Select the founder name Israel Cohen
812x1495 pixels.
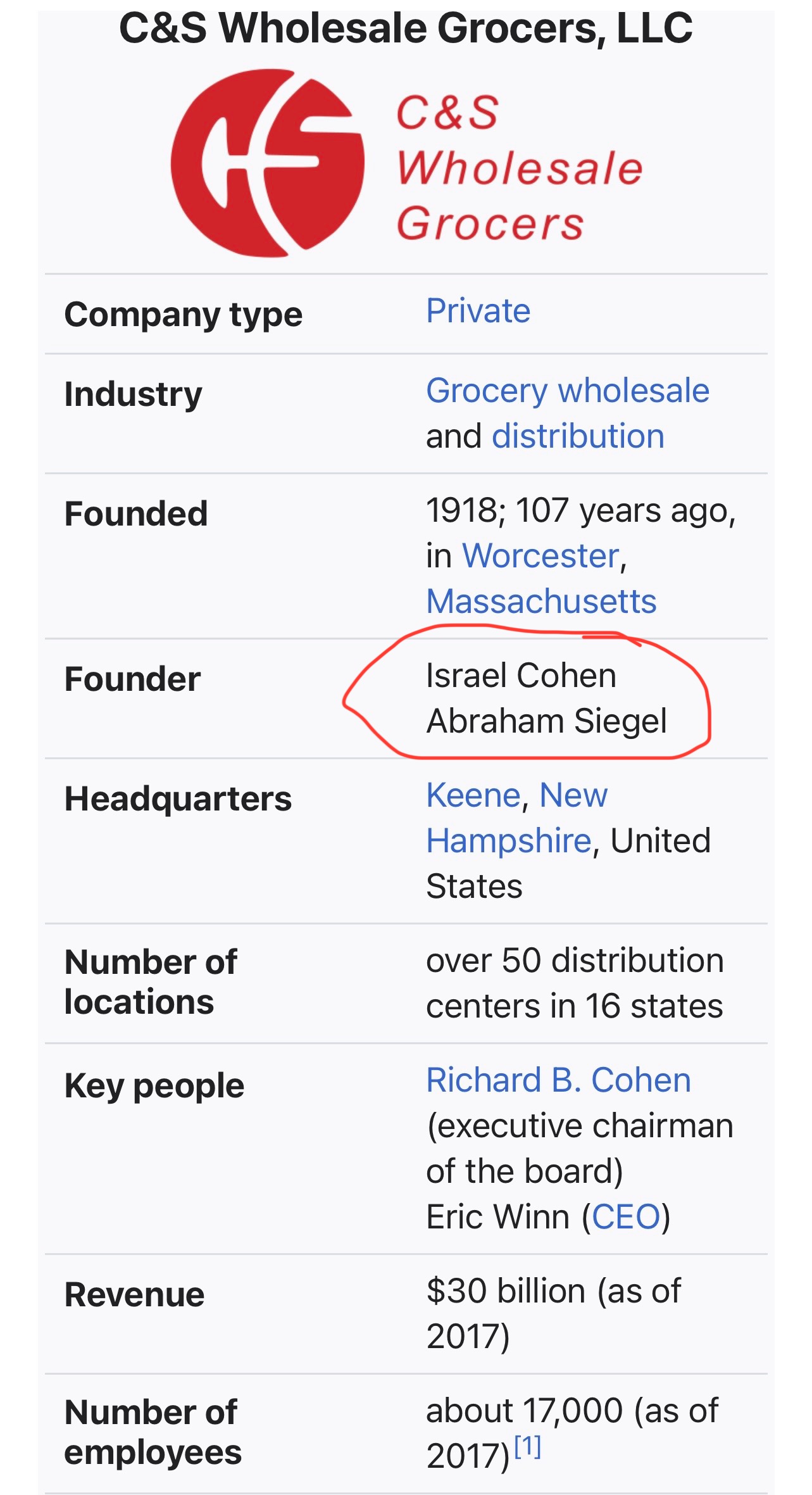click(521, 676)
